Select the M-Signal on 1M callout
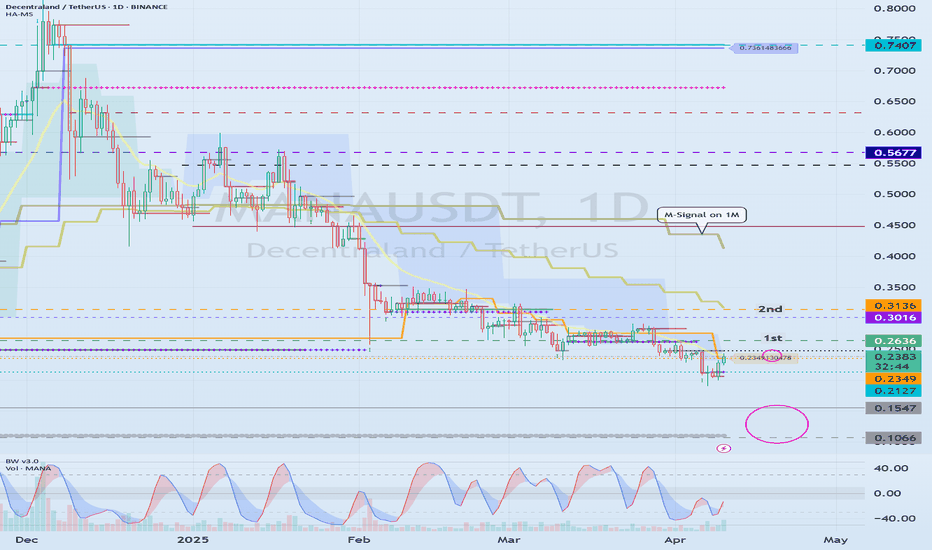932x550 pixels. [x=702, y=215]
